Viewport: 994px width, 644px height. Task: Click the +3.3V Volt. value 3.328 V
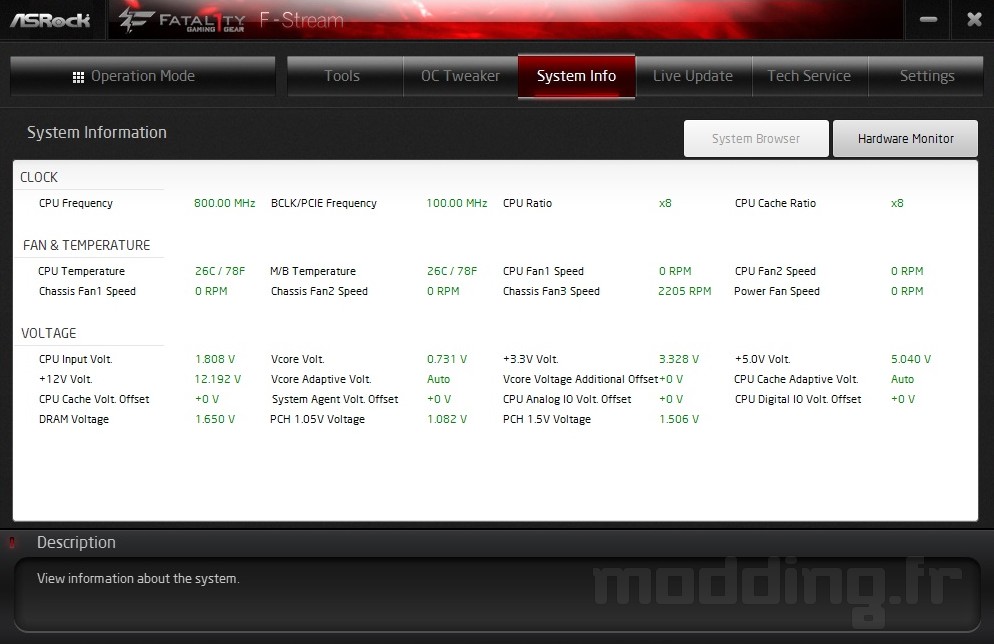coord(679,359)
